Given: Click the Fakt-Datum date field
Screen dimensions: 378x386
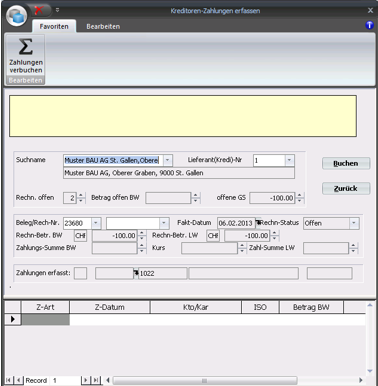Looking at the screenshot, I should click(x=236, y=223).
